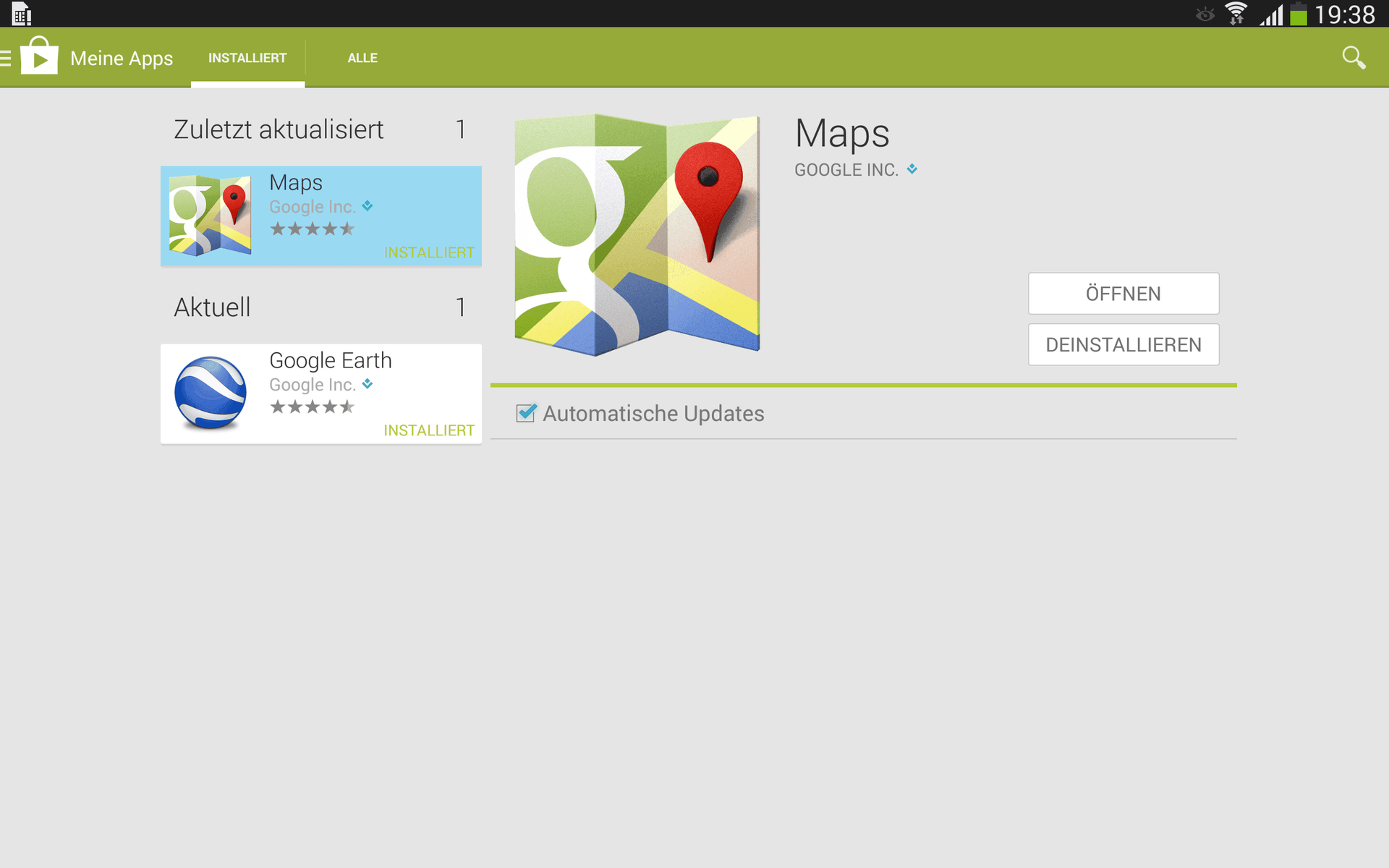Tap the battery status icon
This screenshot has width=1389, height=868.
click(x=1299, y=14)
